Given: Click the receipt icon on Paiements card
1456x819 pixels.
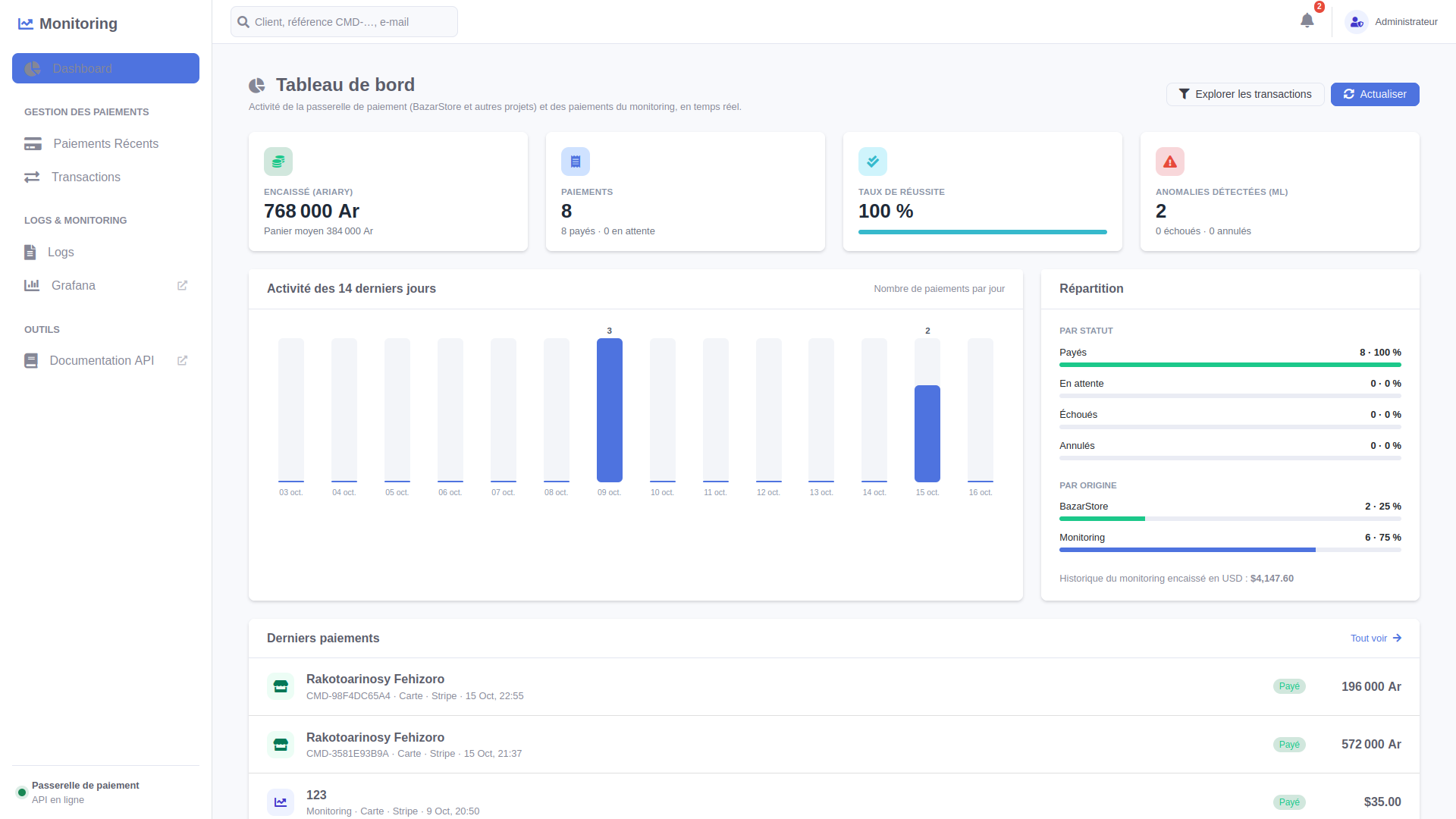Looking at the screenshot, I should (576, 162).
